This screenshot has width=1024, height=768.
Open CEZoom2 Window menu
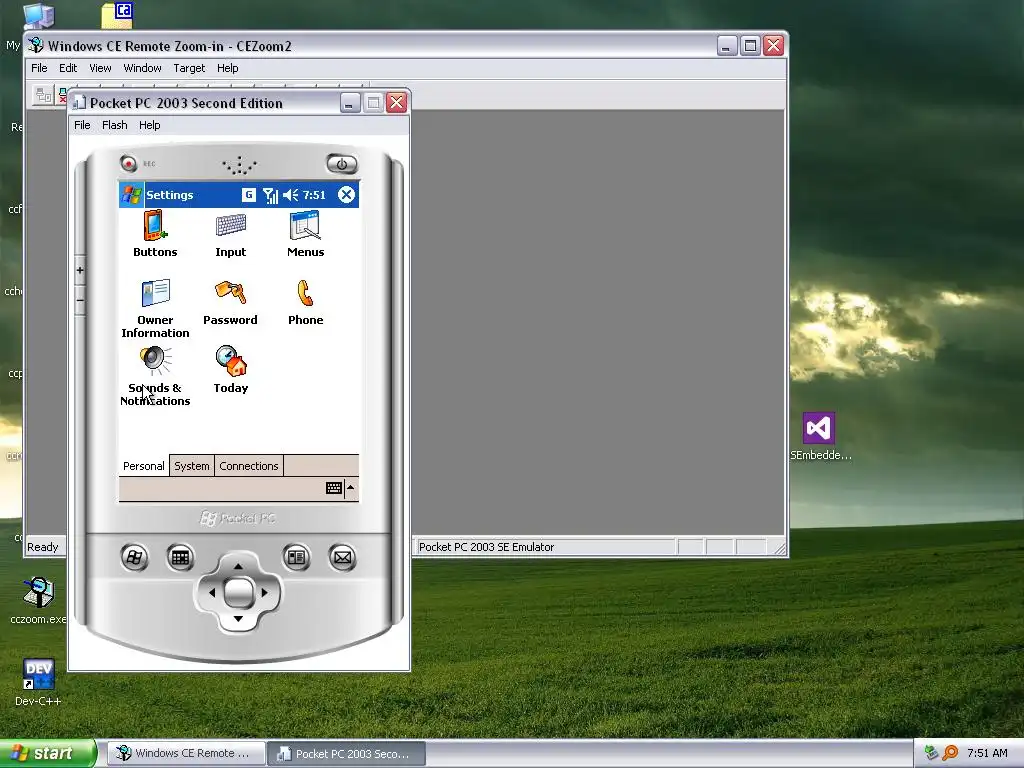pos(142,68)
